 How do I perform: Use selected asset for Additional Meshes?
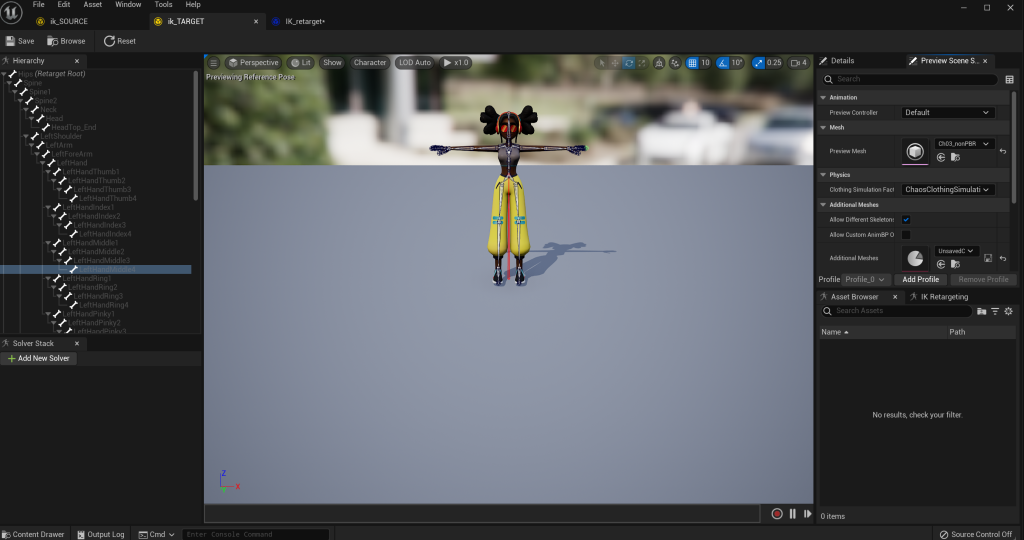[941, 264]
